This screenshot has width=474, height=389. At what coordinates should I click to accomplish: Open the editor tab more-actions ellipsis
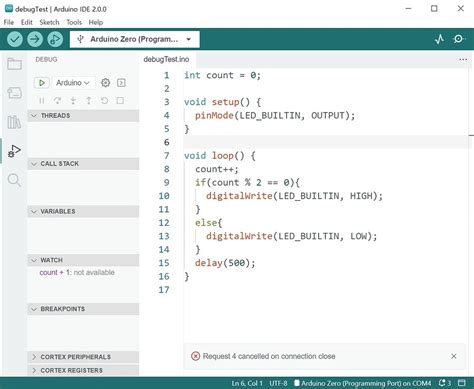point(463,59)
